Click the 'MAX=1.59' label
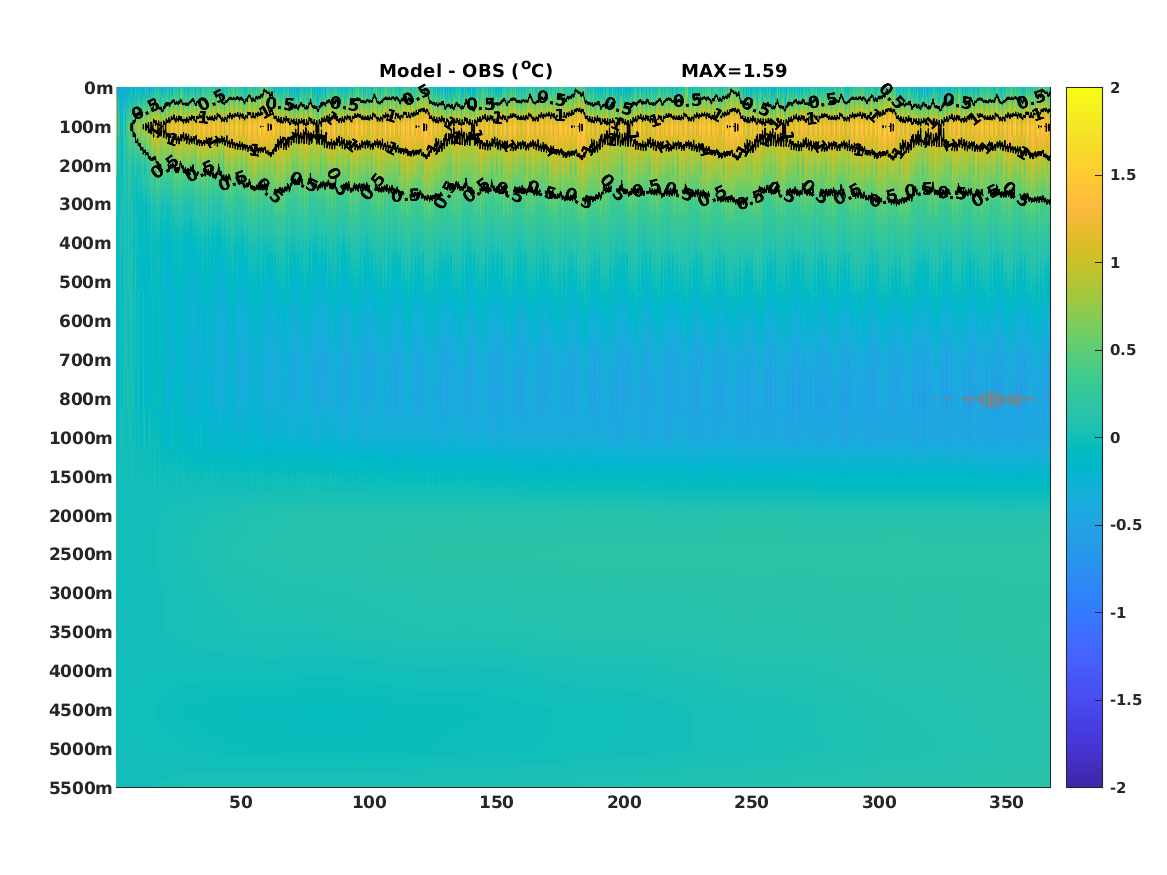 tap(734, 71)
